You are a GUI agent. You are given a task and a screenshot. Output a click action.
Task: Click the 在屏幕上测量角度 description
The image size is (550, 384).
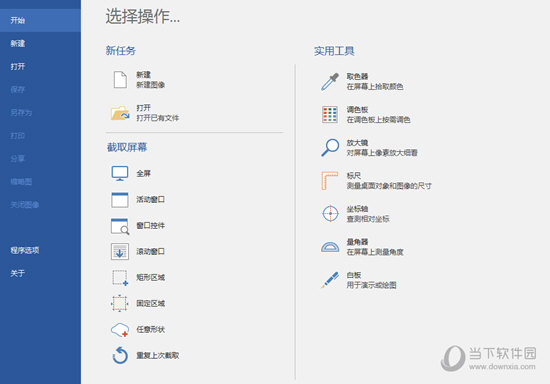(375, 252)
